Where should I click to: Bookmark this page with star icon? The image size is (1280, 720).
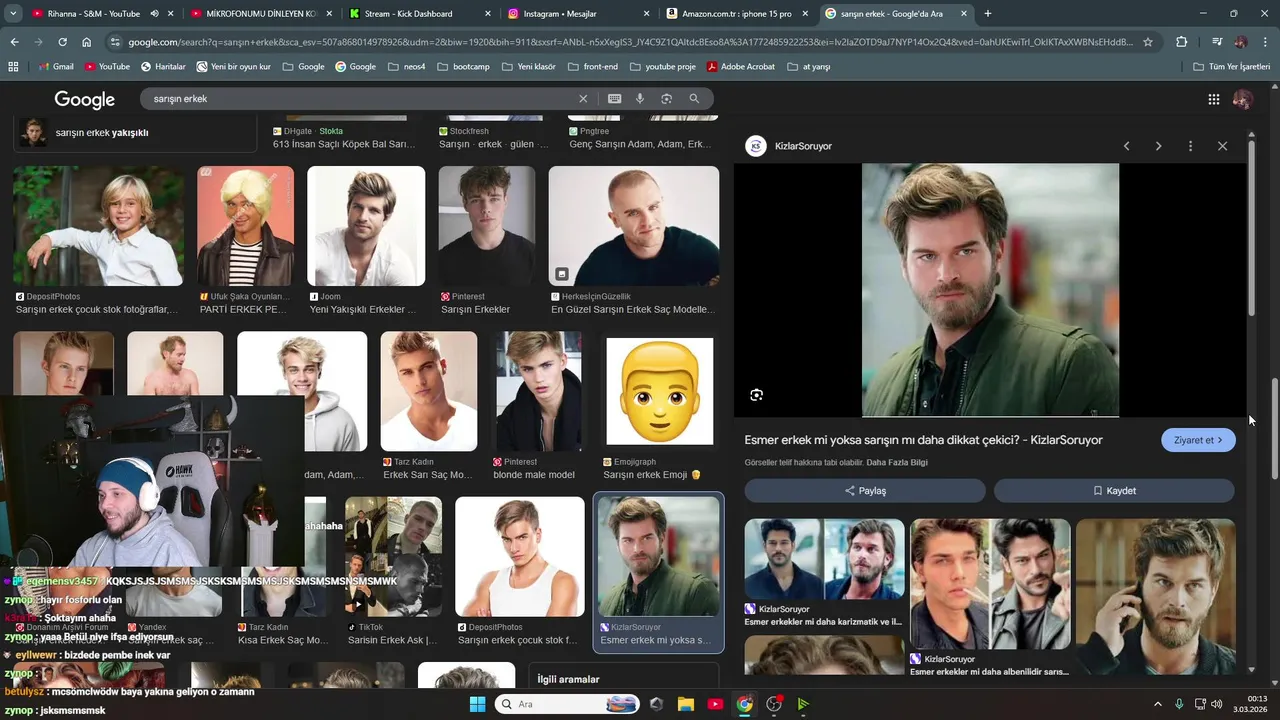point(1148,42)
